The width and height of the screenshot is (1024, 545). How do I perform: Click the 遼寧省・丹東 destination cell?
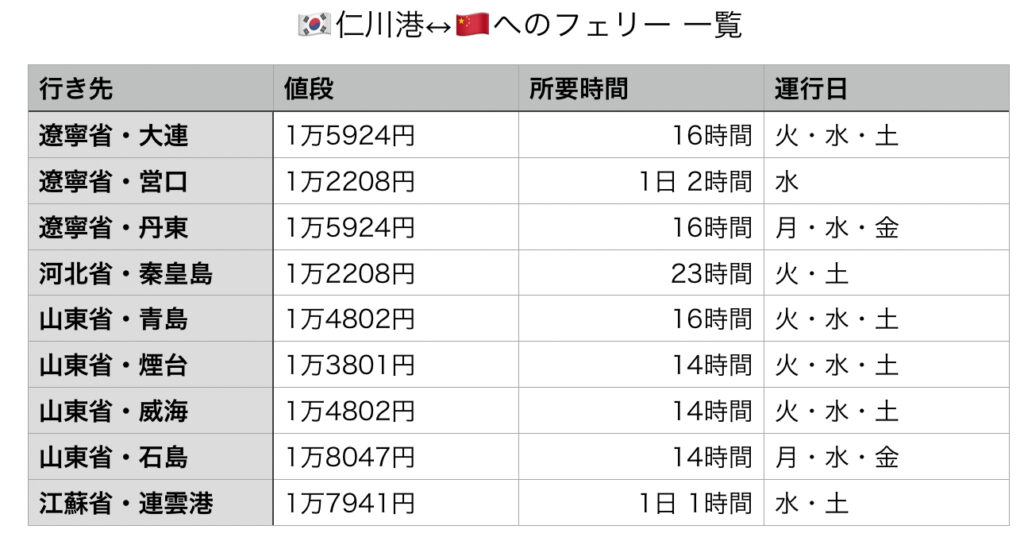pos(151,227)
